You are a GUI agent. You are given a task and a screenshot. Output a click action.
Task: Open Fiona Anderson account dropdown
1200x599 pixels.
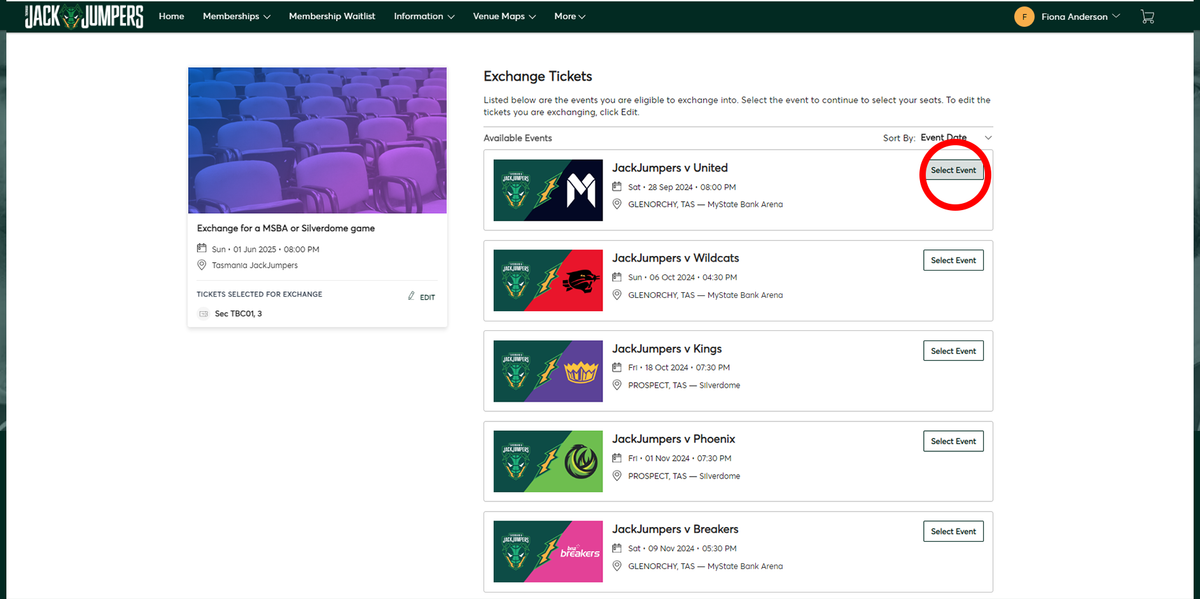[x=1081, y=16]
